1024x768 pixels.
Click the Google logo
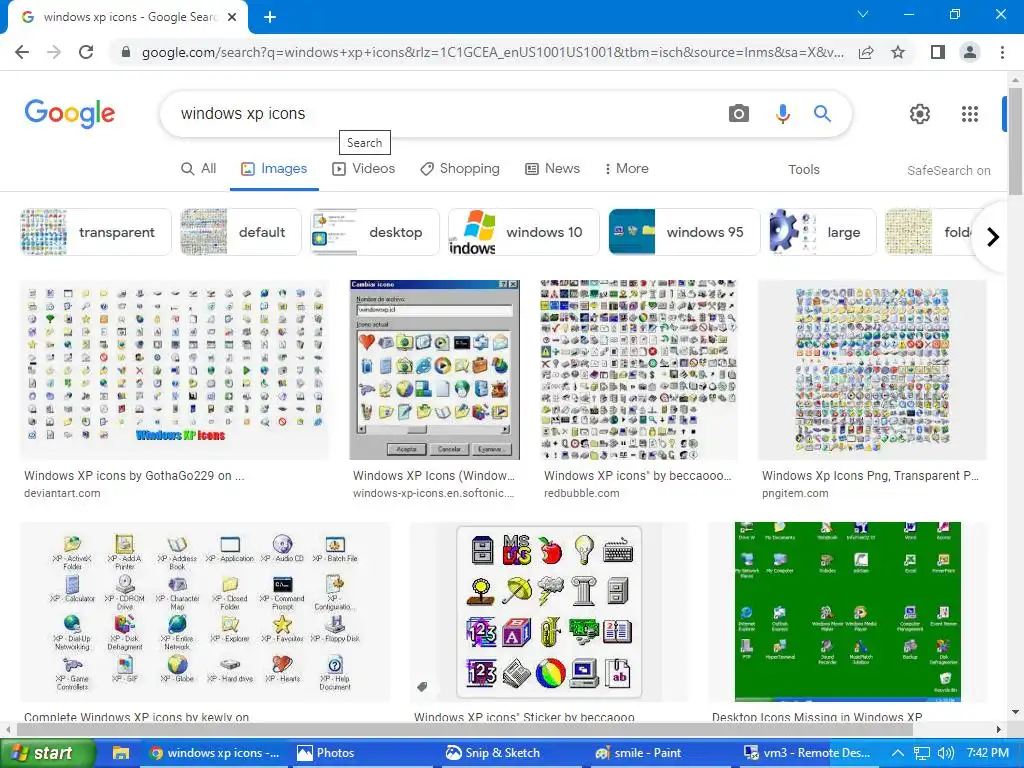[x=70, y=114]
